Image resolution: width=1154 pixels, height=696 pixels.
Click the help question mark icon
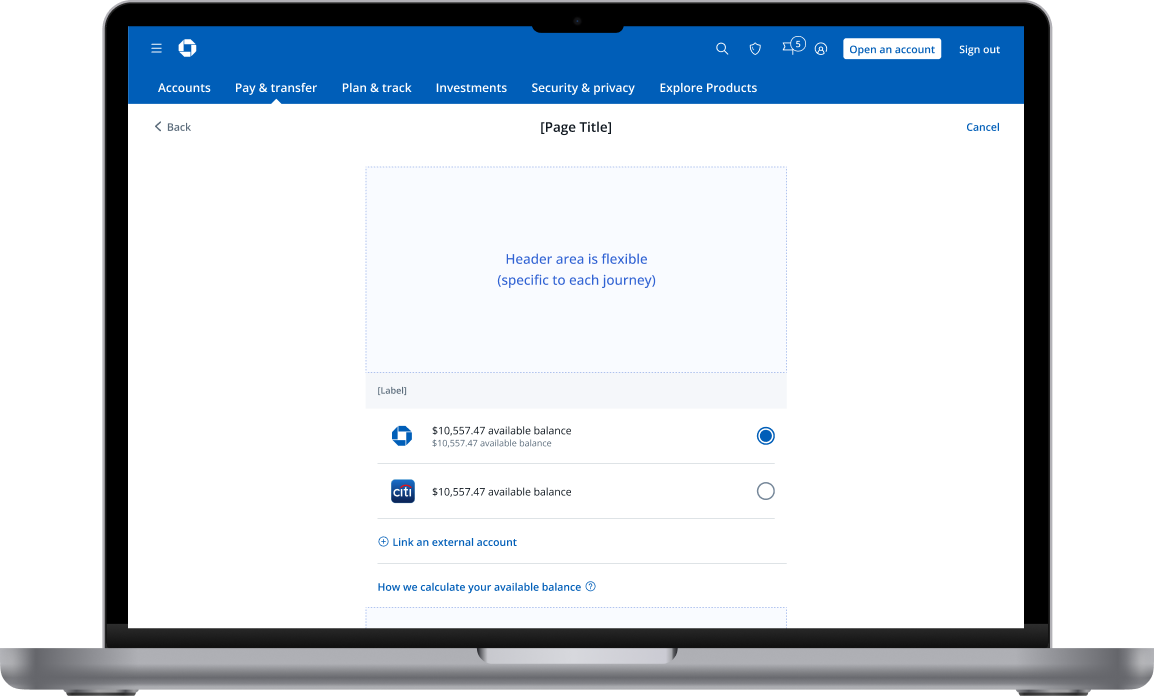[x=590, y=586]
